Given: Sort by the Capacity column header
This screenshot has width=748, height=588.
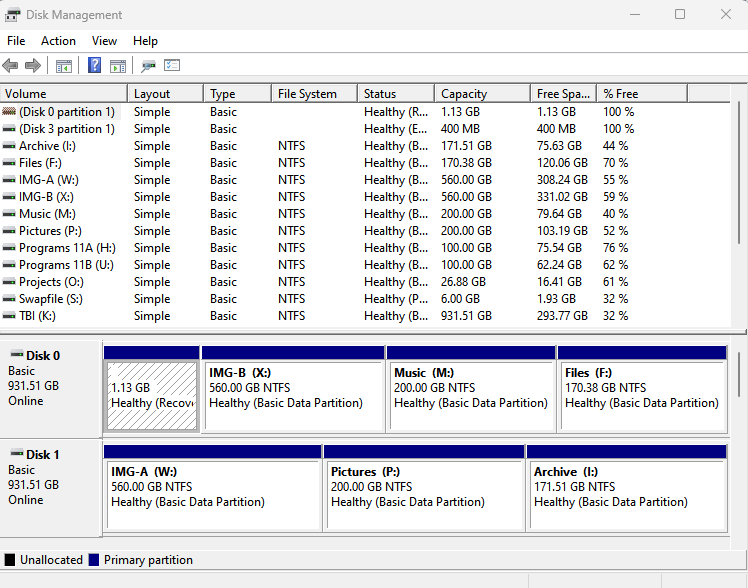Looking at the screenshot, I should (x=482, y=94).
